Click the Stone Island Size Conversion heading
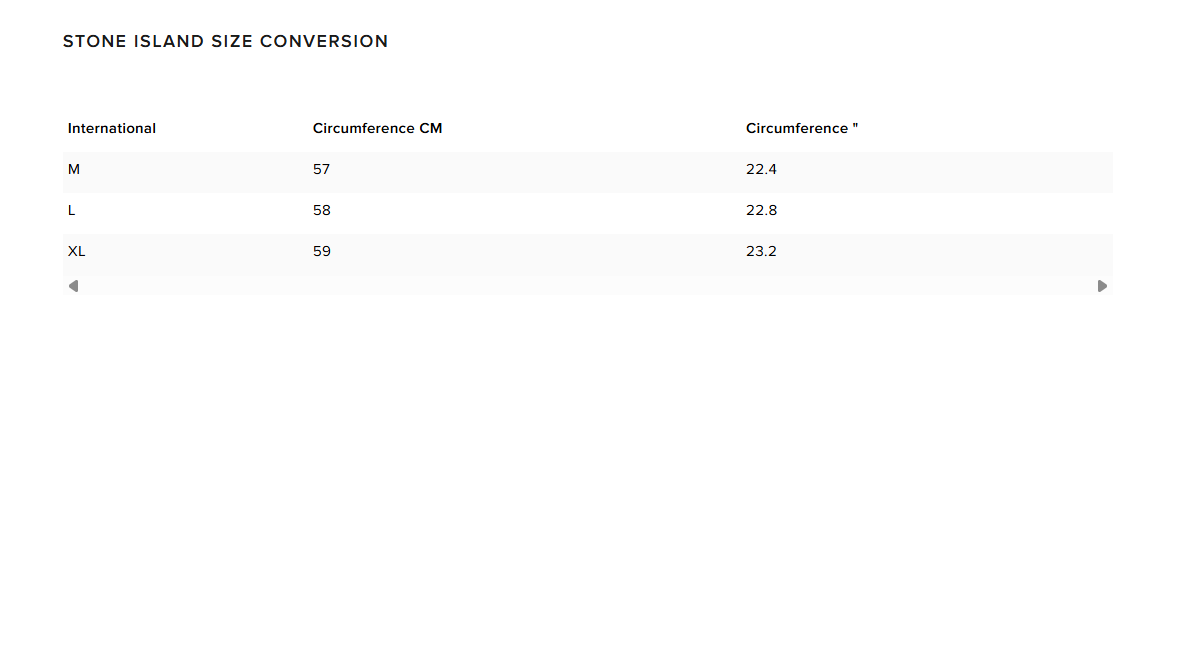 click(x=225, y=41)
